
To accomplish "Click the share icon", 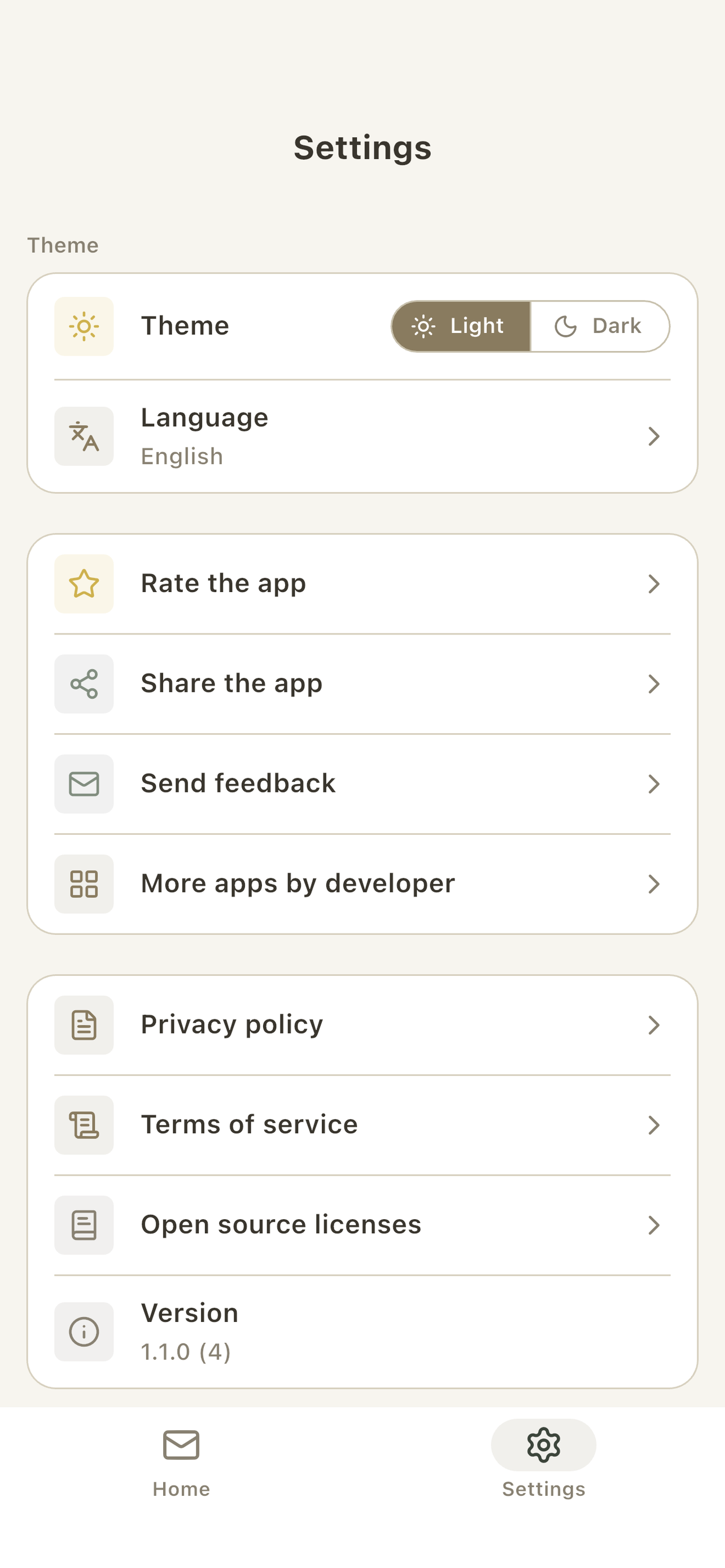I will coord(84,684).
